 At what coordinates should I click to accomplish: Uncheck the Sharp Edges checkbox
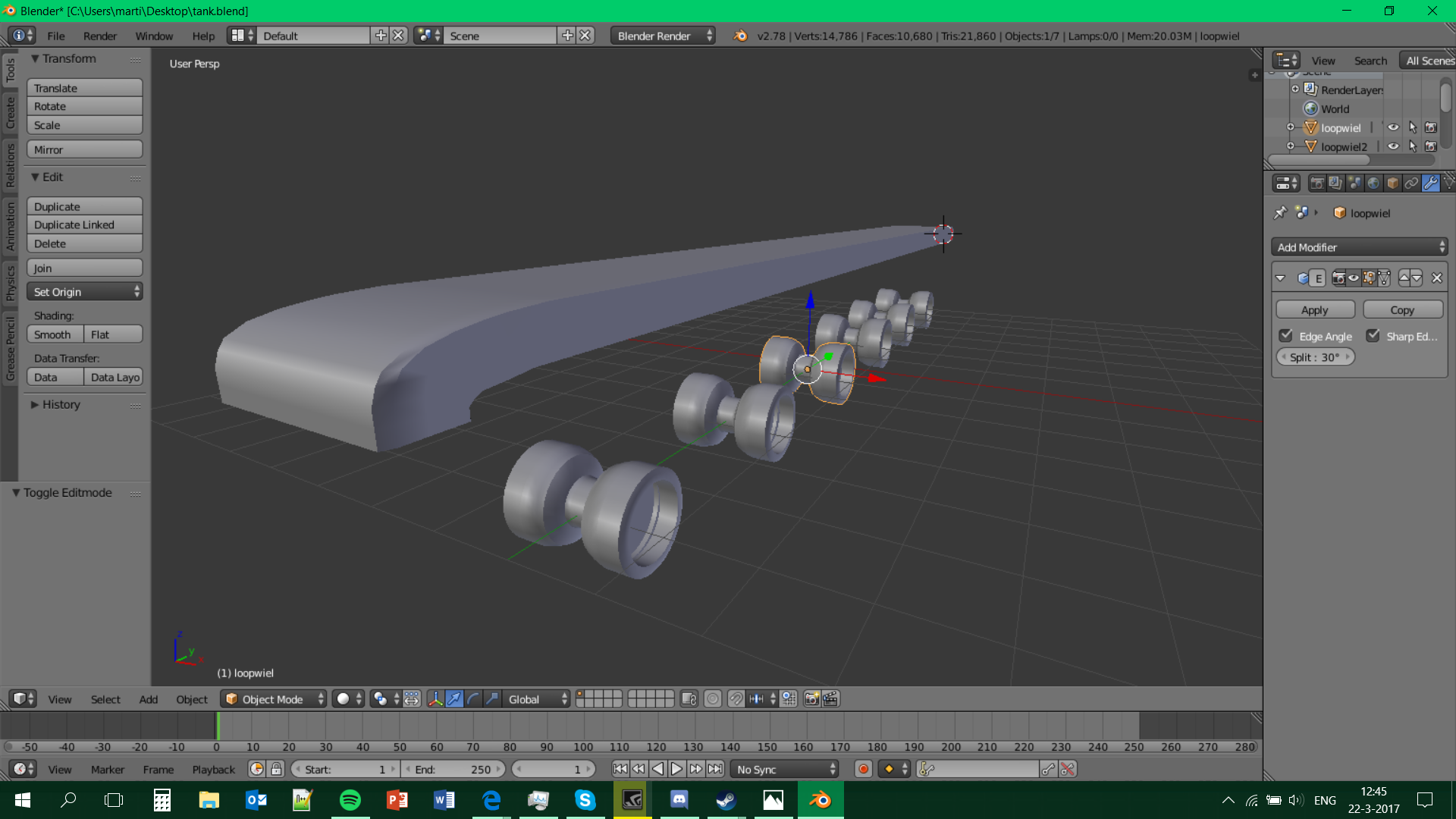1373,335
